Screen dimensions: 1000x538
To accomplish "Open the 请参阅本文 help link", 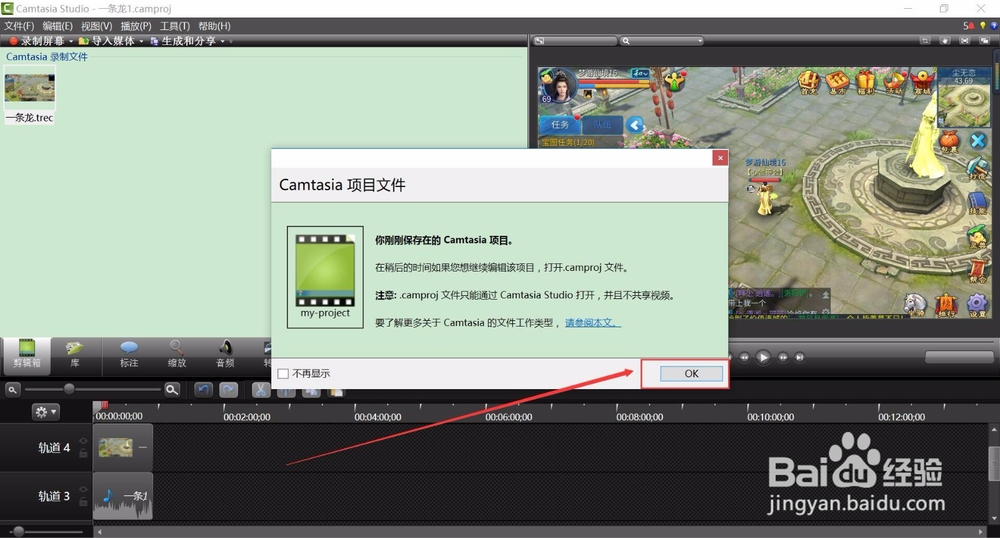I will (x=592, y=323).
